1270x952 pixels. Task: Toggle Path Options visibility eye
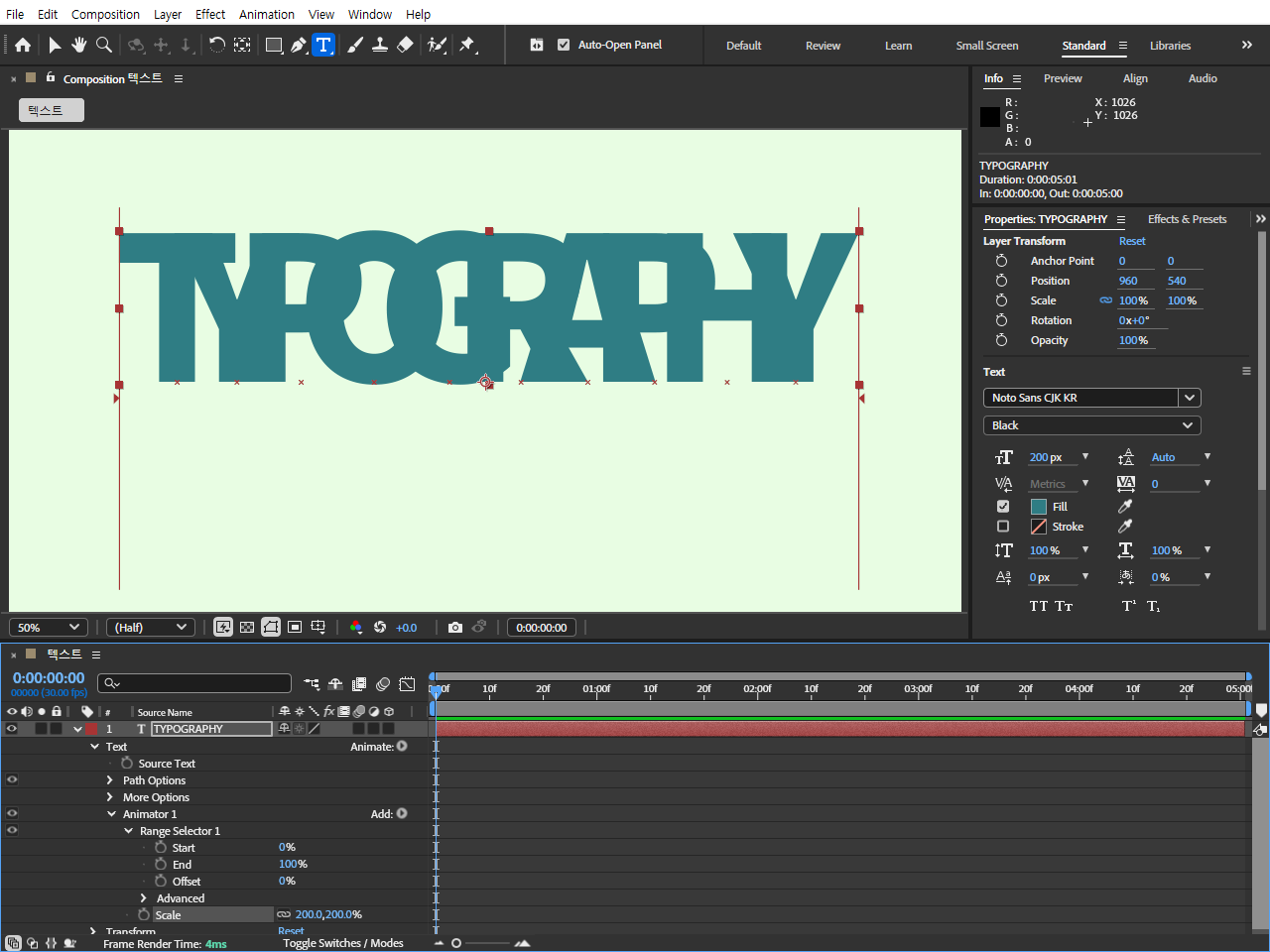pos(12,780)
